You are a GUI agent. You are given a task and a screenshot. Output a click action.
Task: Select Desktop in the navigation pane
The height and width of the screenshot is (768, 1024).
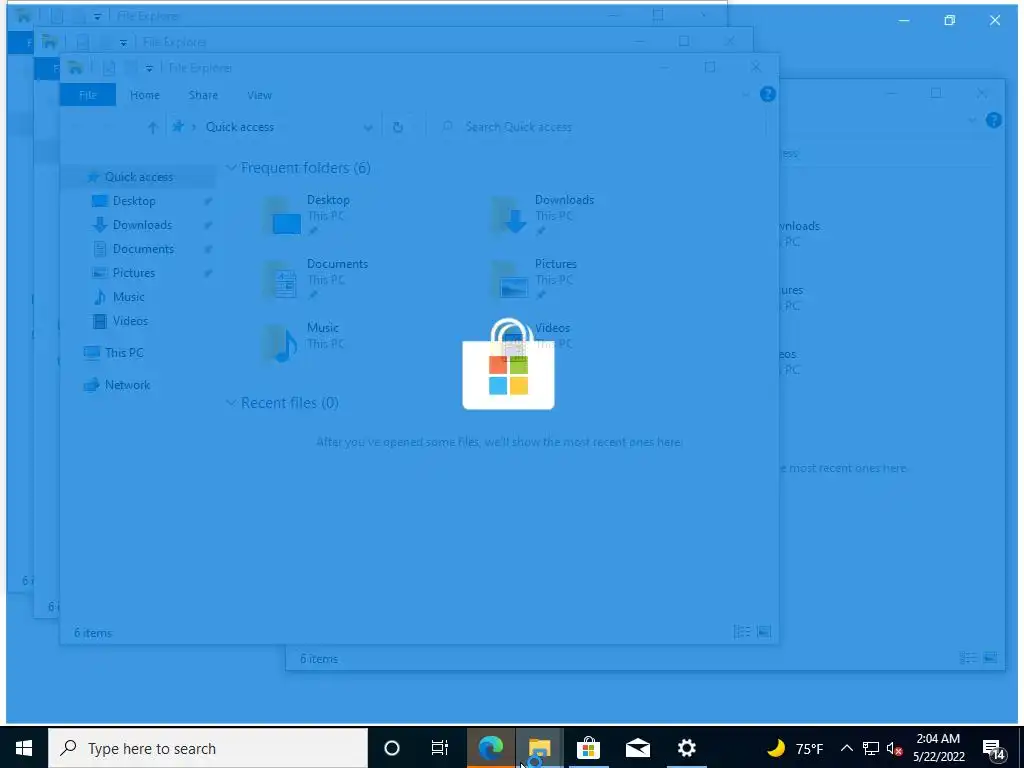pos(134,201)
